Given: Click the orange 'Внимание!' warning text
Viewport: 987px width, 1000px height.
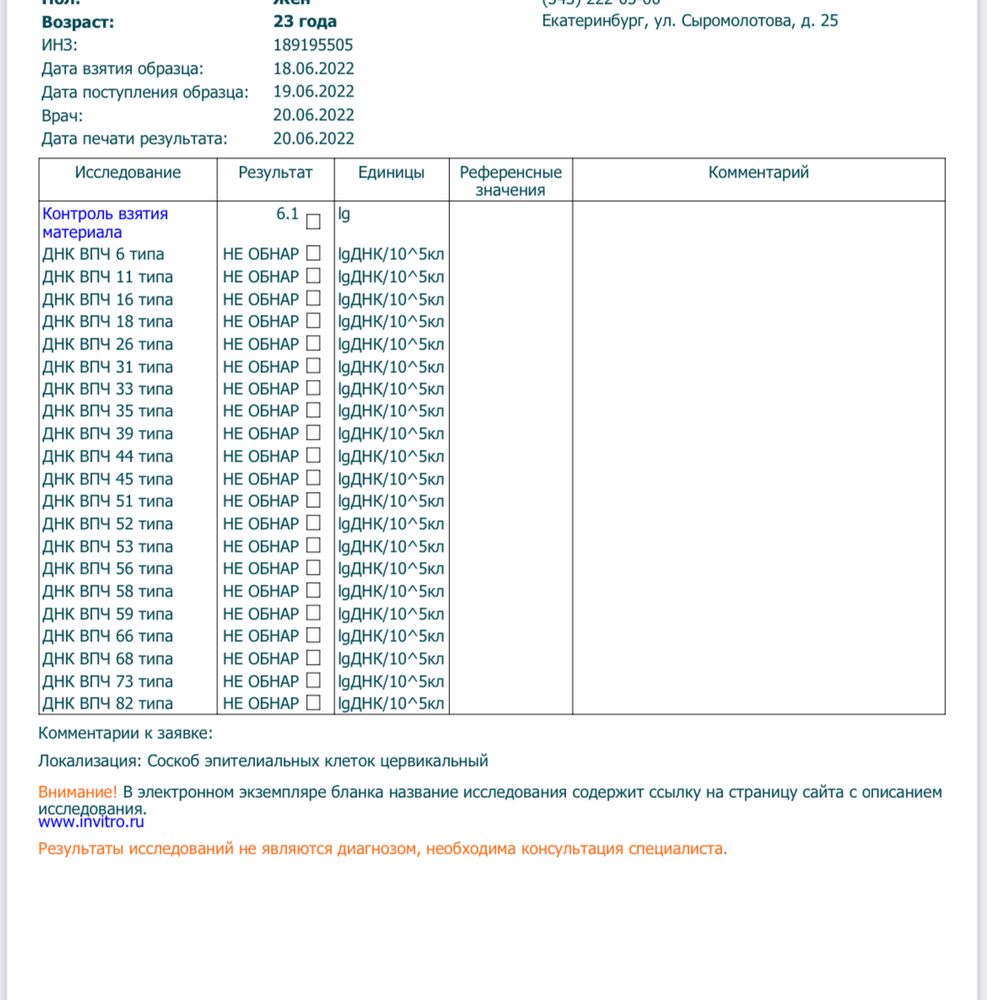Looking at the screenshot, I should pyautogui.click(x=78, y=792).
